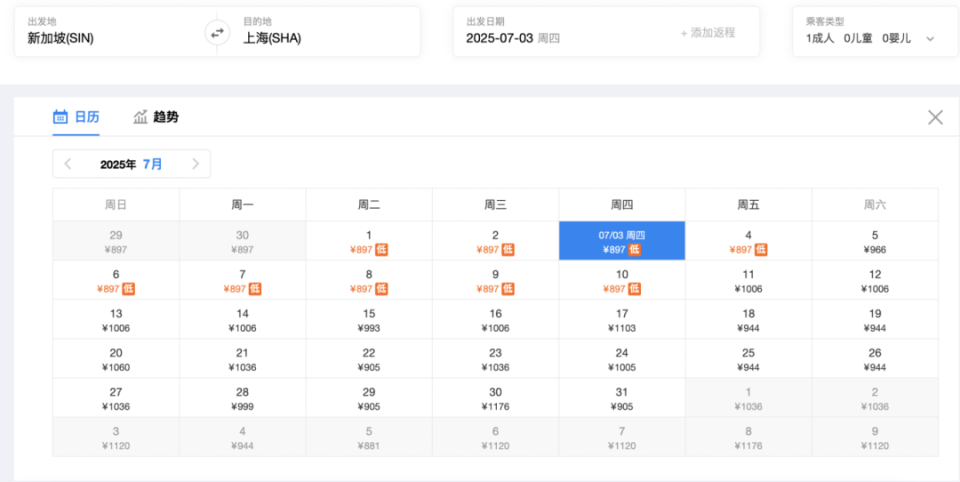Close the fare calendar panel
Image resolution: width=960 pixels, height=482 pixels.
coord(935,117)
